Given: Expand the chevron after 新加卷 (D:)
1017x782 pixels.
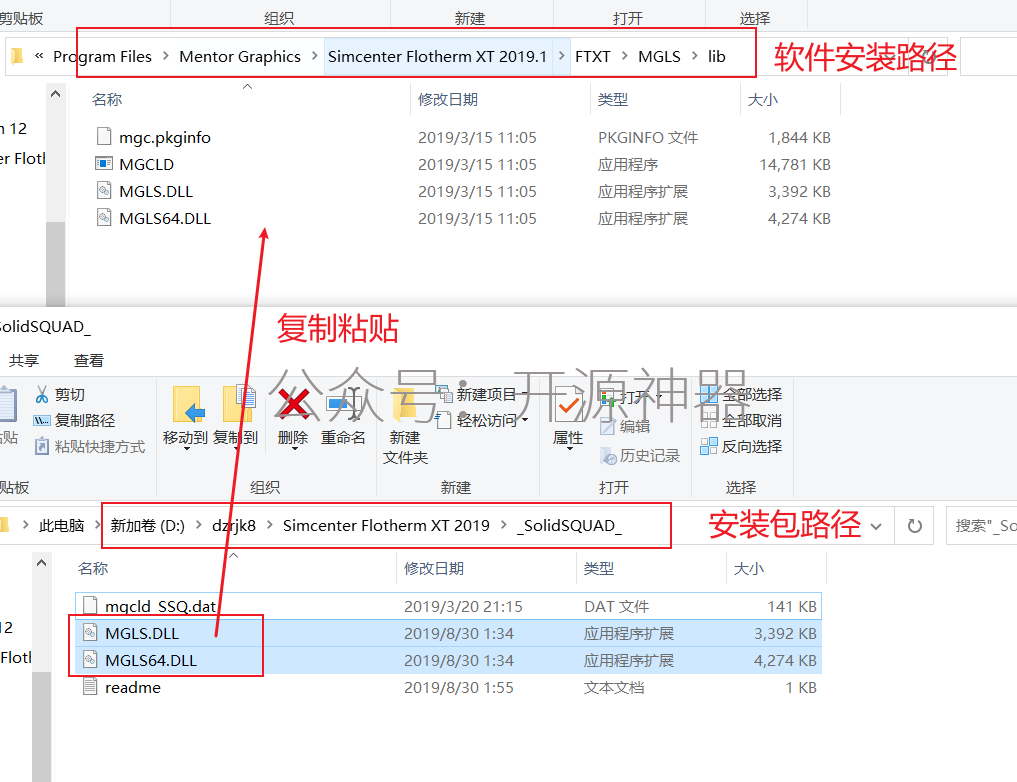Looking at the screenshot, I should coord(198,525).
